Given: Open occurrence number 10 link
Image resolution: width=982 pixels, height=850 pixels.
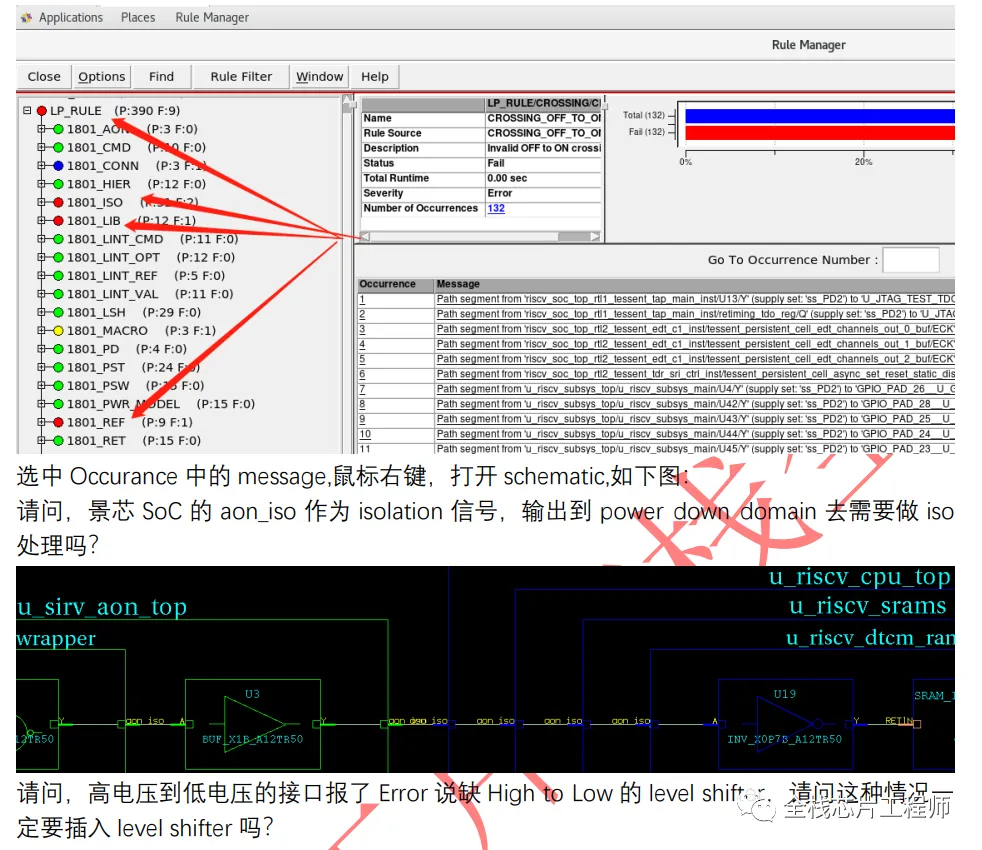Looking at the screenshot, I should [365, 434].
